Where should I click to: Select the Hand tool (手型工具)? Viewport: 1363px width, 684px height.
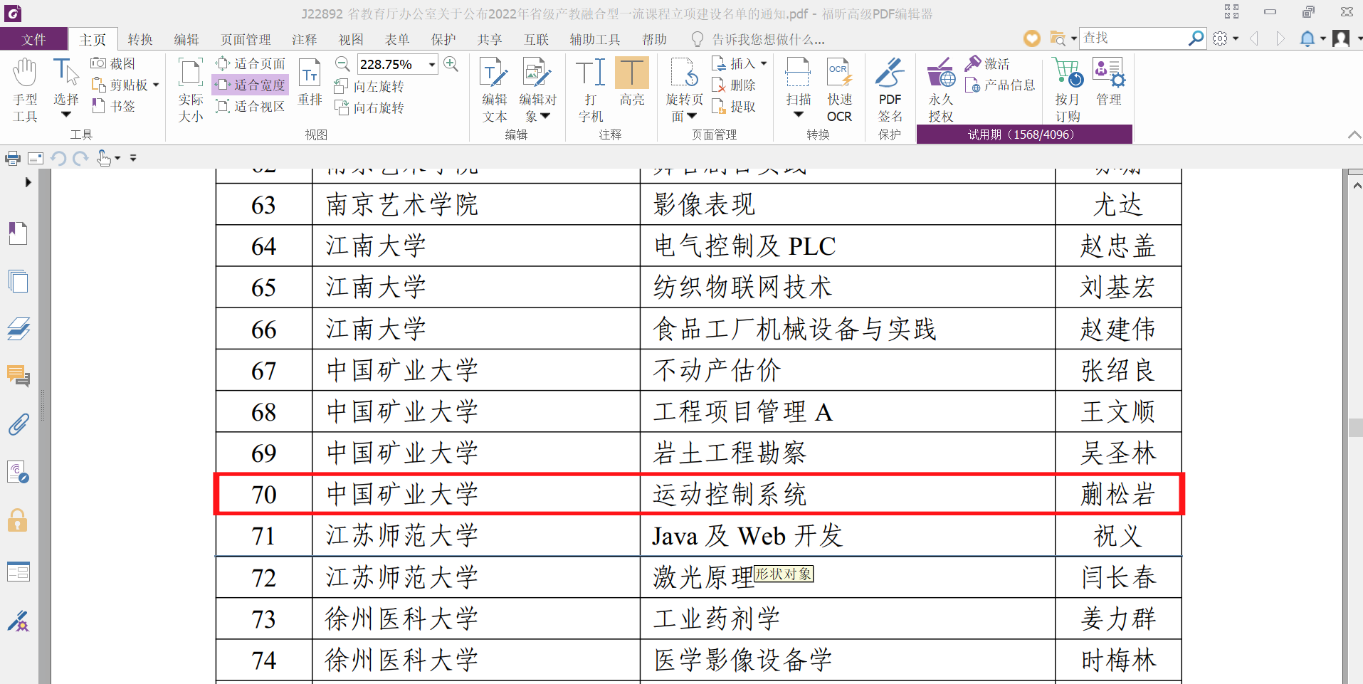[25, 89]
